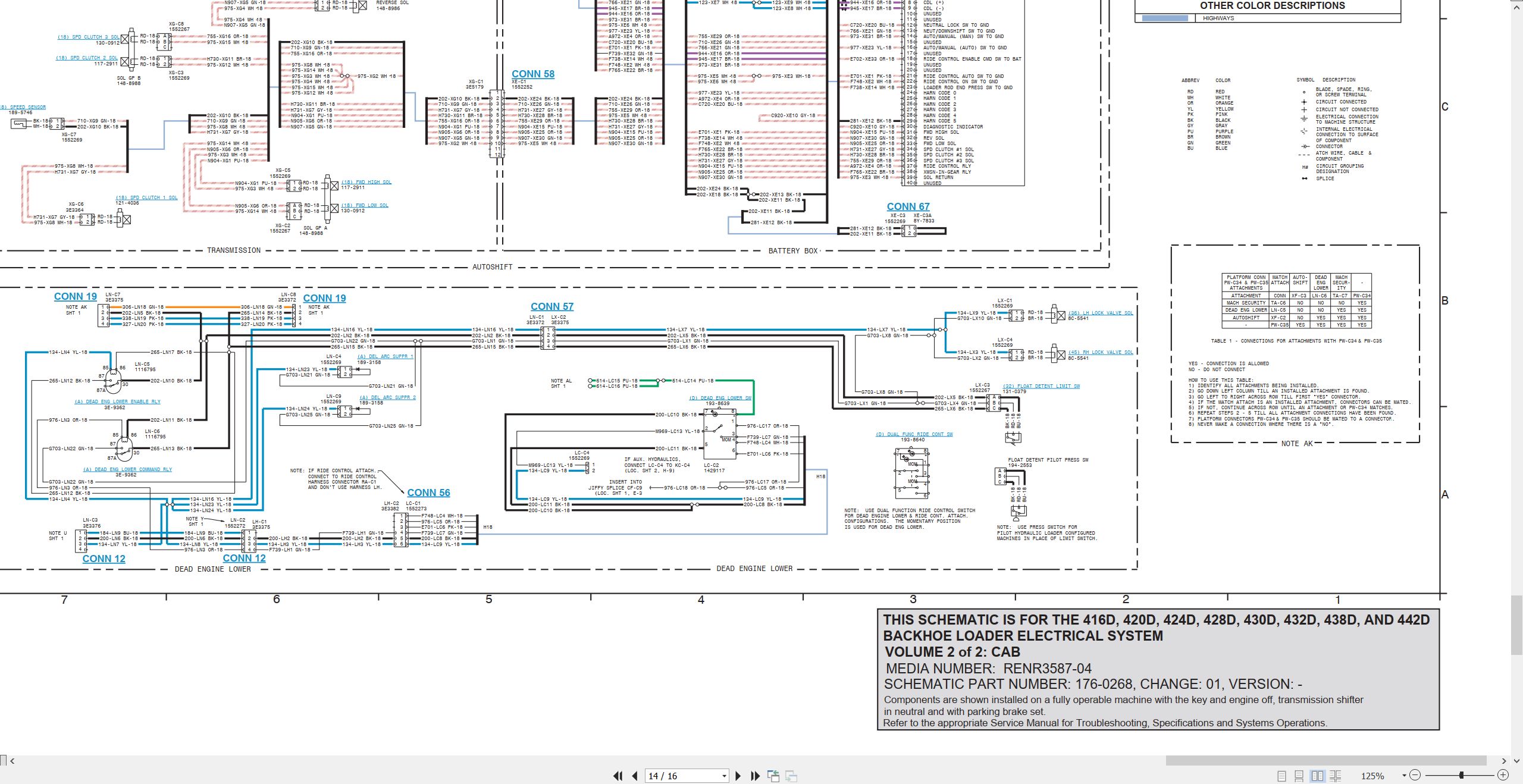Viewport: 1523px width, 784px height.
Task: Follow the (18) SPD CLUTCH 2 SOL link
Action: click(87, 58)
